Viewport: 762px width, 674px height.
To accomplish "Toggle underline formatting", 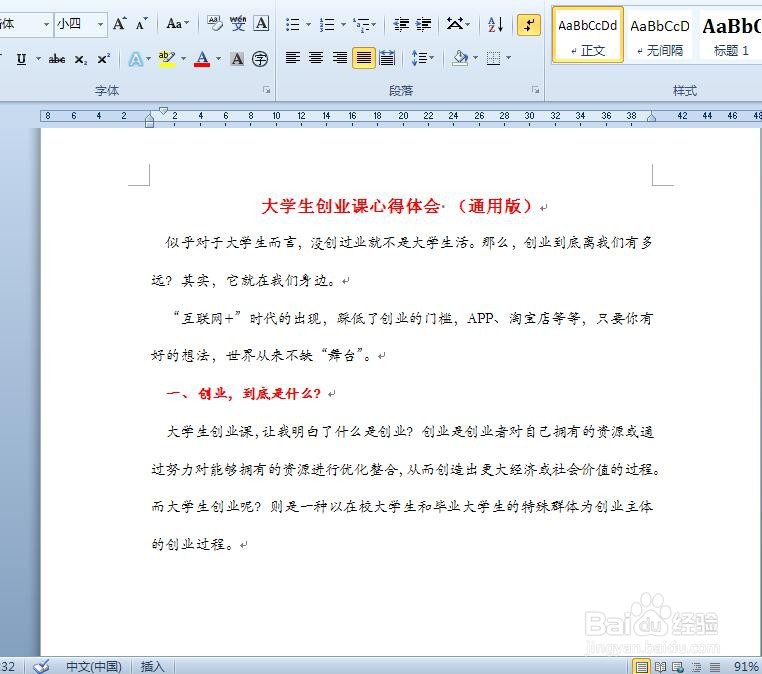I will (21, 59).
